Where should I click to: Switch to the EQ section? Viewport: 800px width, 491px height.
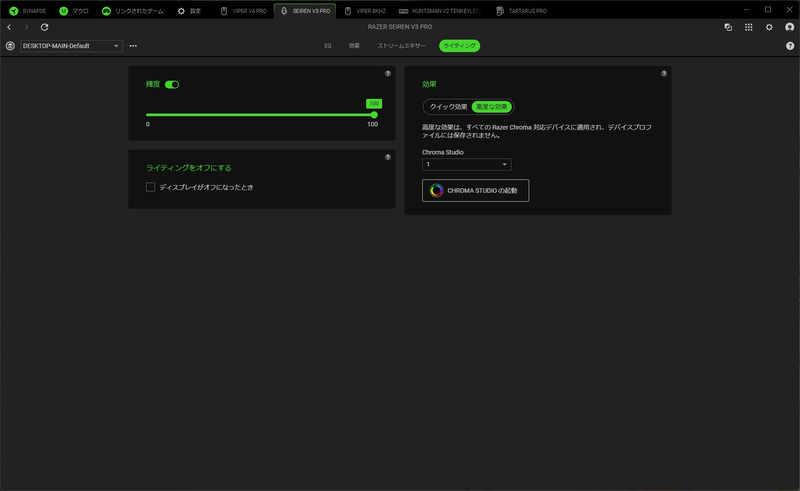coord(328,46)
